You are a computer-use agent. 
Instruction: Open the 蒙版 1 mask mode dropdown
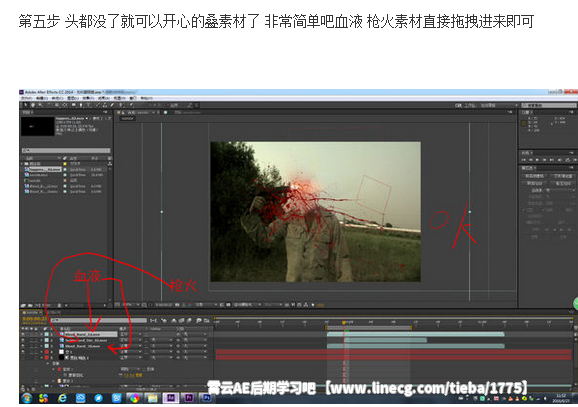pos(130,369)
